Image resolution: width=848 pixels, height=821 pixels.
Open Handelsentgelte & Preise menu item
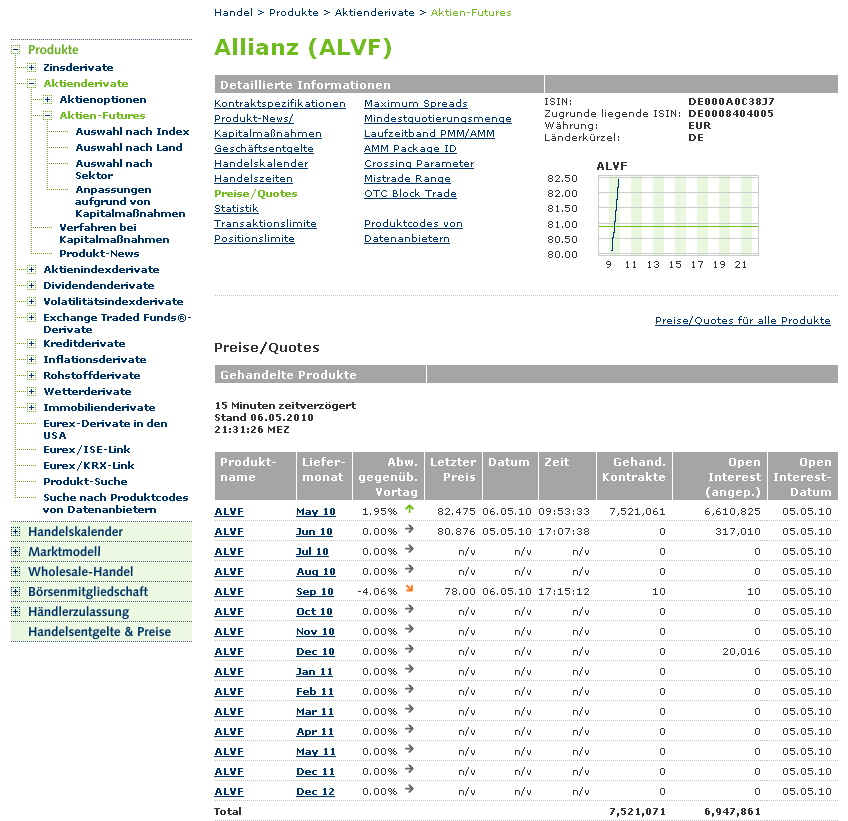pyautogui.click(x=99, y=632)
